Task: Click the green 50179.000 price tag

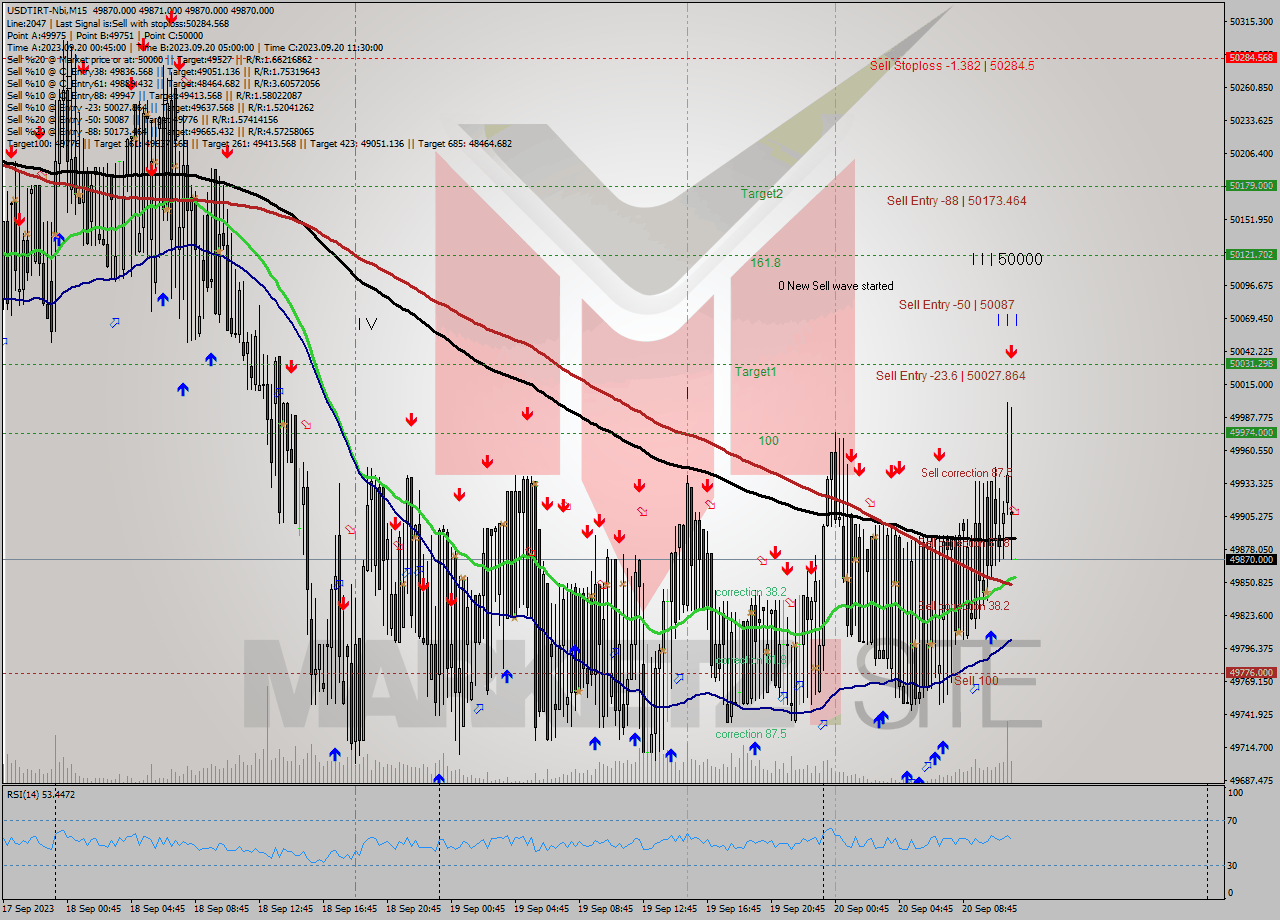Action: tap(1251, 185)
